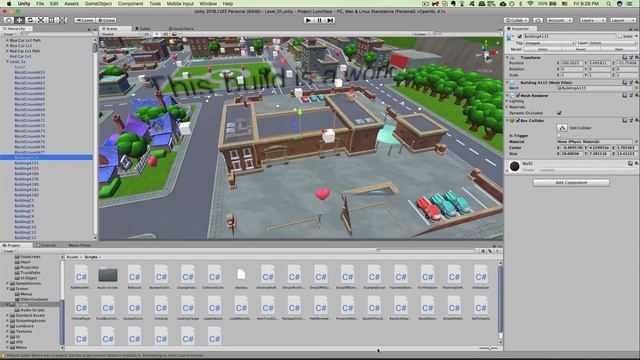Select the Scale tool in the toolbar
This screenshot has height=360, width=640.
click(x=41, y=20)
